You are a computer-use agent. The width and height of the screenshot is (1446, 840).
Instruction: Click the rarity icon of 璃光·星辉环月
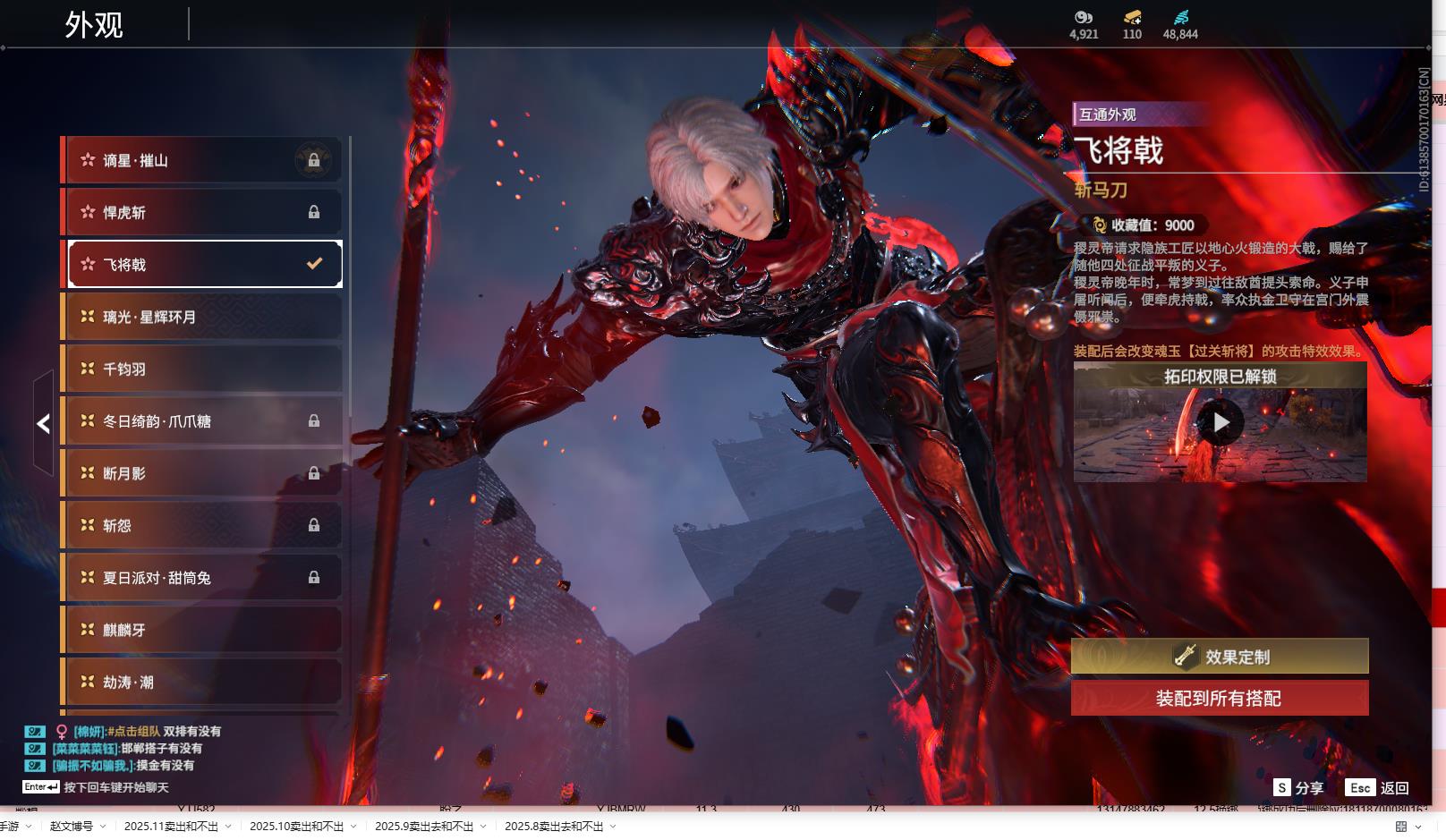pos(88,317)
